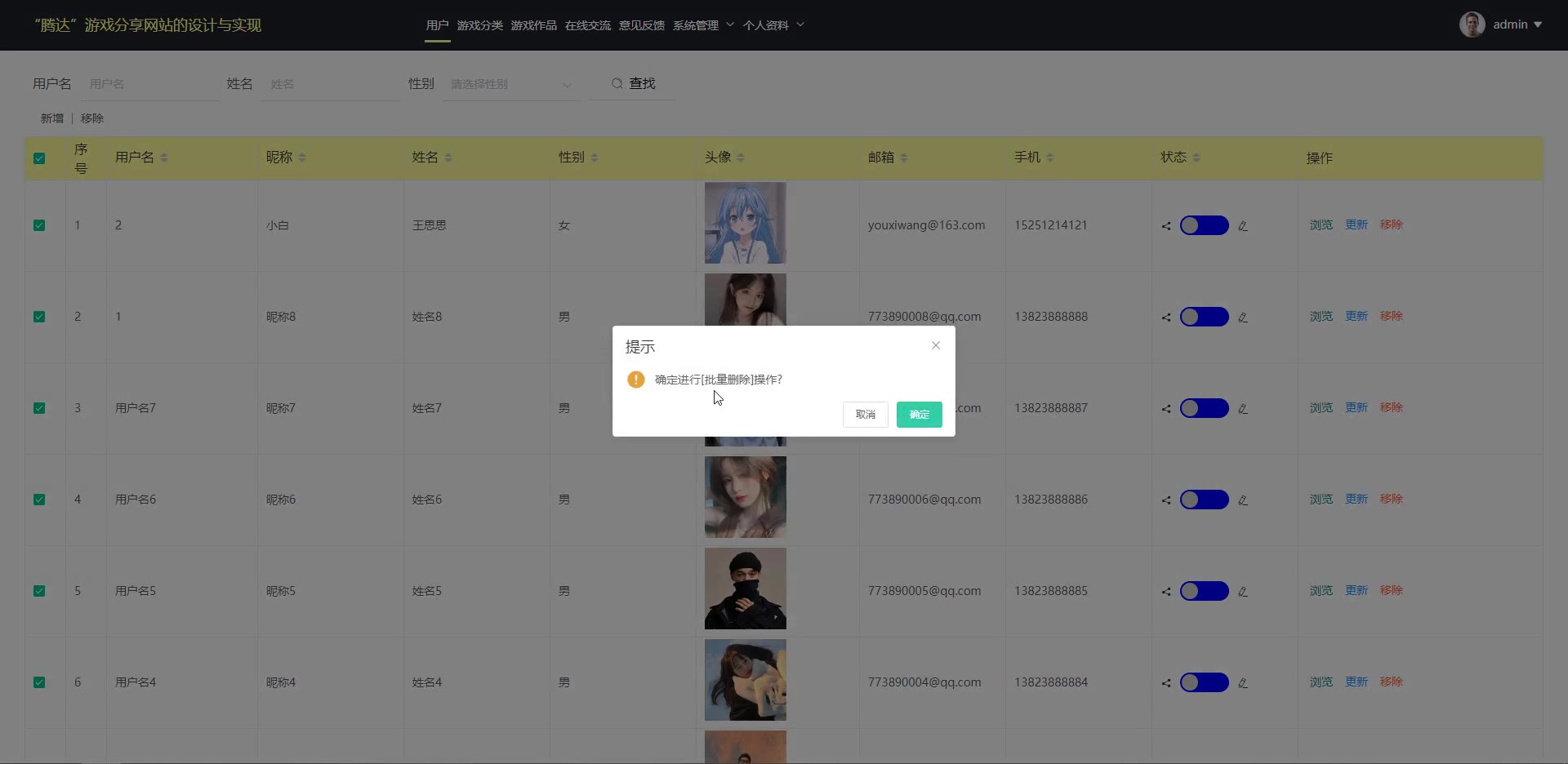Open the 用户 nav tab
The height and width of the screenshot is (764, 1568).
coord(438,25)
